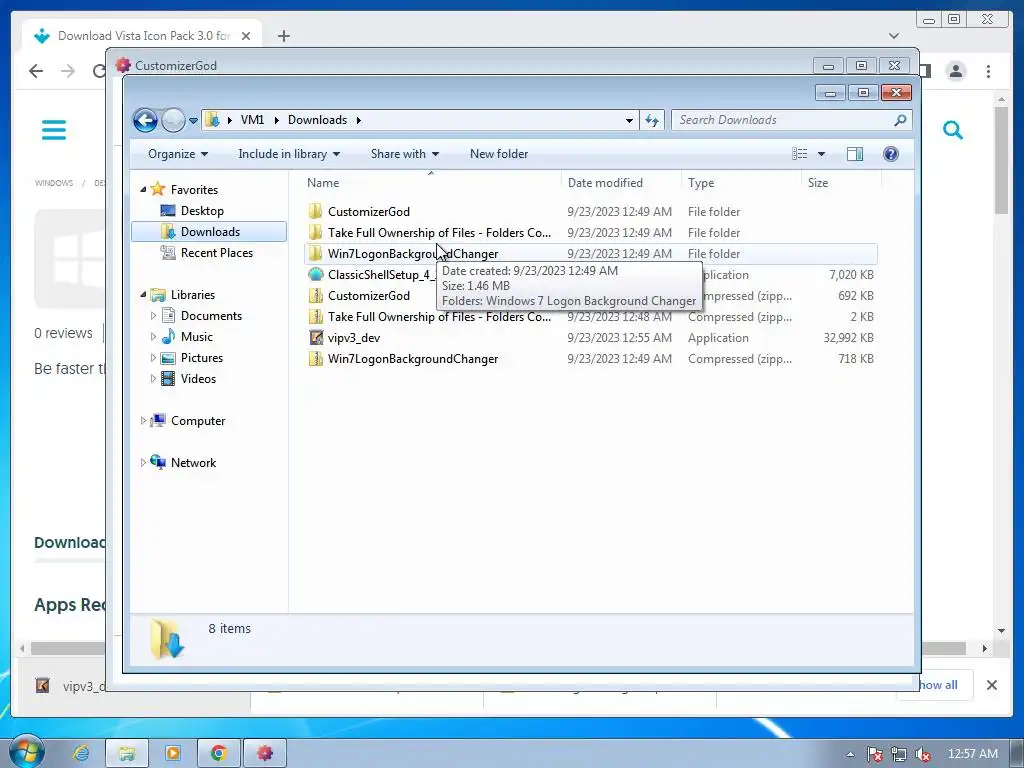The height and width of the screenshot is (768, 1024).
Task: Select Win7LogonBackgroundChanger zipped folder icon
Action: 315,359
